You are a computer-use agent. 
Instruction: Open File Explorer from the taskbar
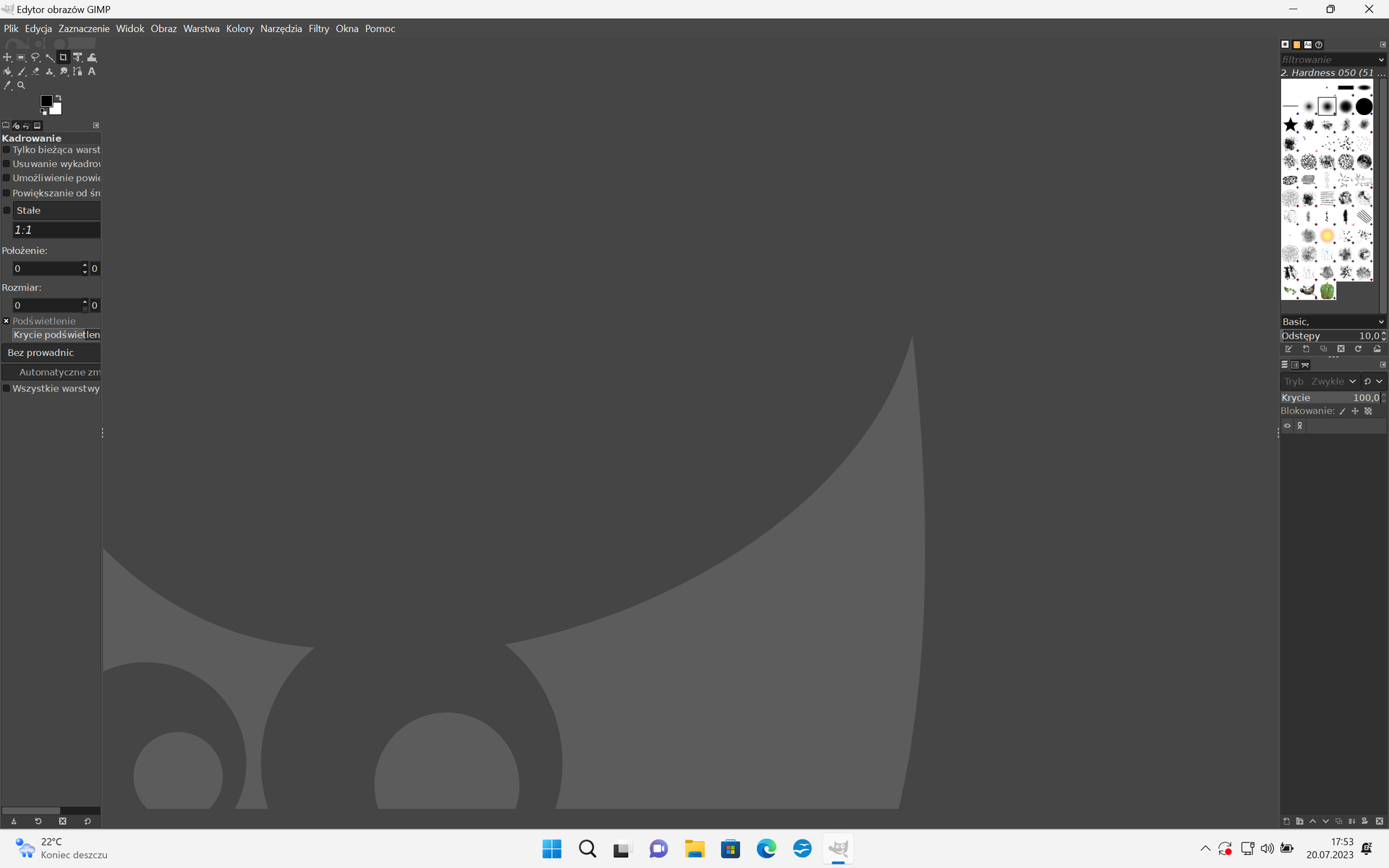pyautogui.click(x=694, y=848)
